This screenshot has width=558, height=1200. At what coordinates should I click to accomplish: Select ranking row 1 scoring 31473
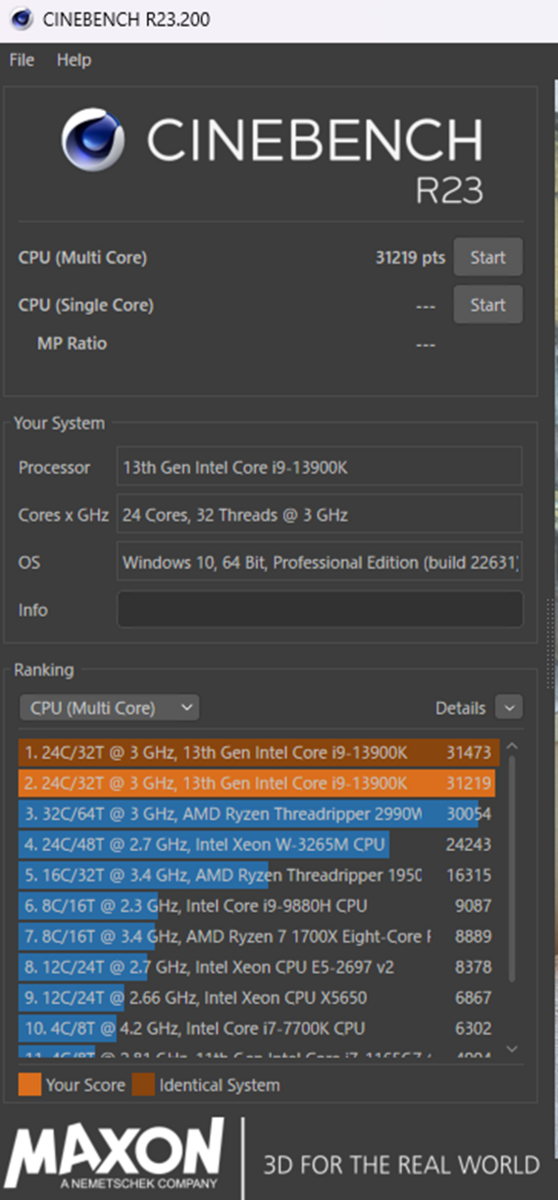pos(259,752)
